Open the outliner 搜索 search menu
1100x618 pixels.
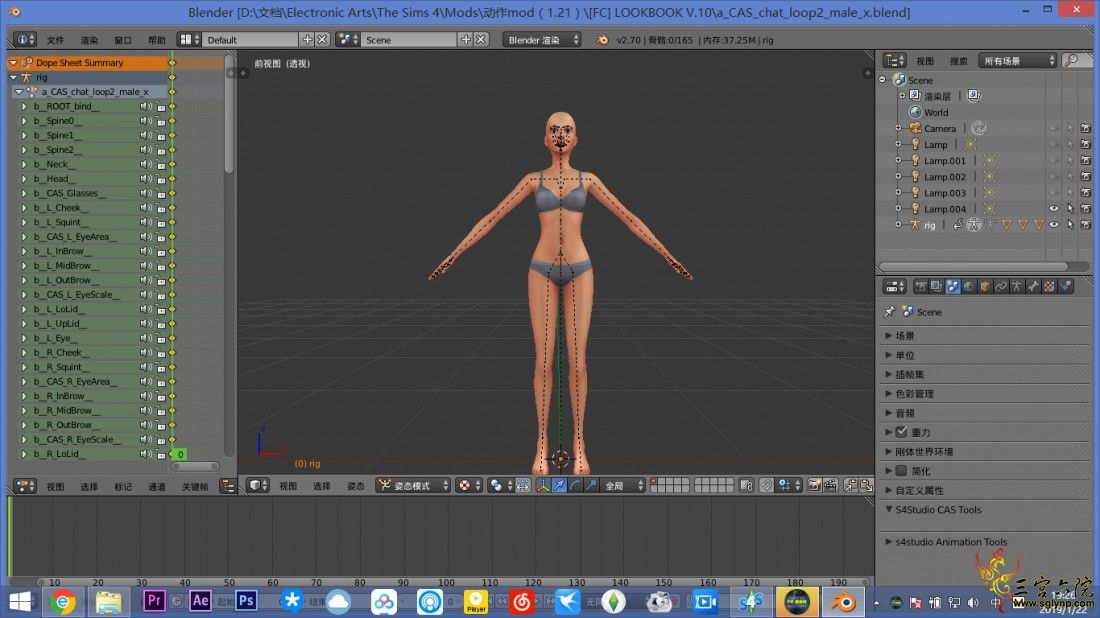[958, 61]
